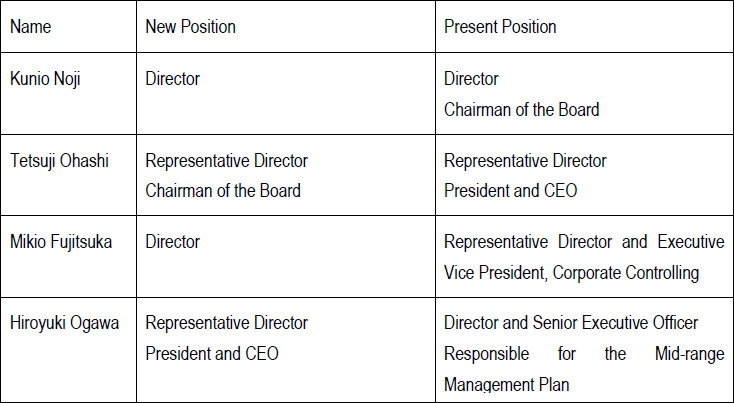Click the "Management Plan" text
The height and width of the screenshot is (403, 734).
point(507,383)
